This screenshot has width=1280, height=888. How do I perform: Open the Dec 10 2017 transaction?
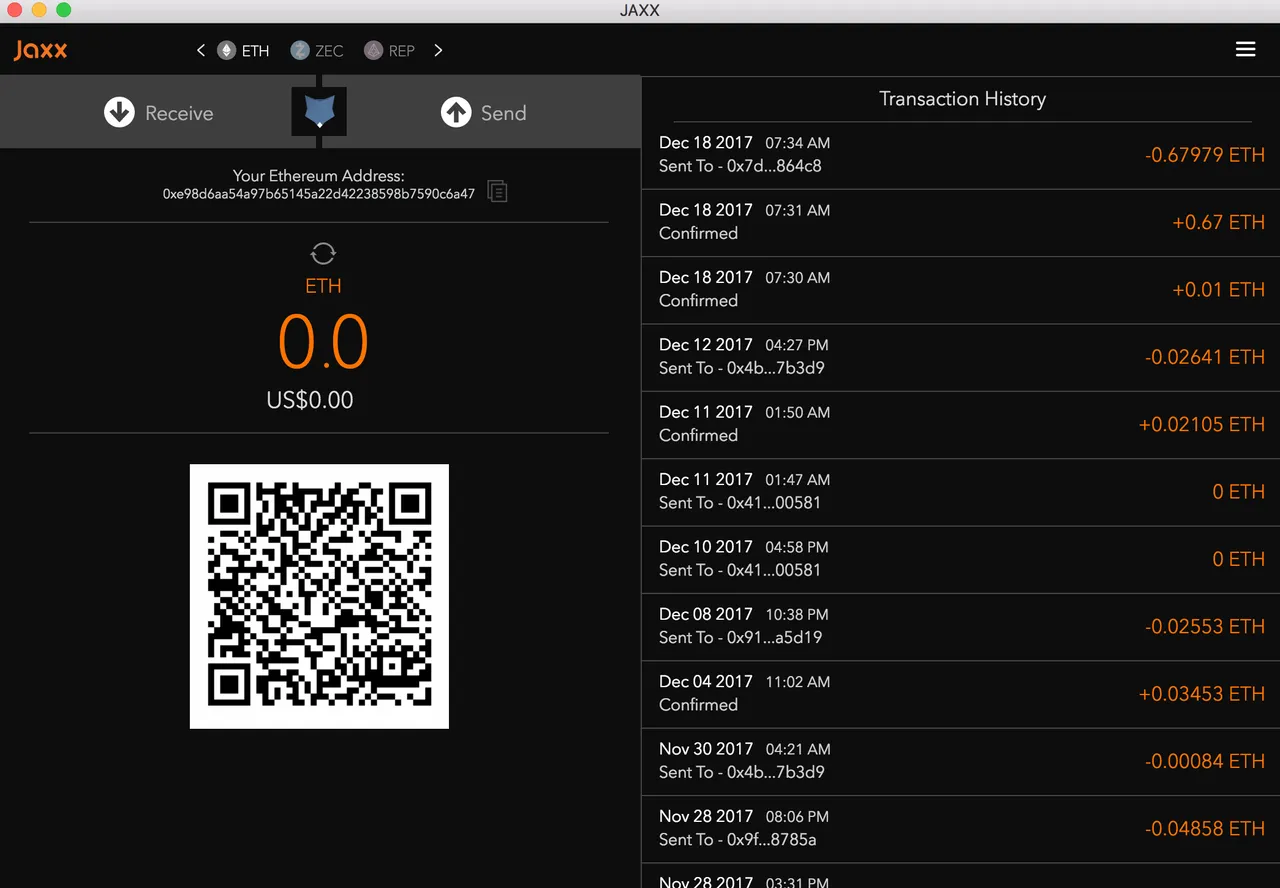click(x=961, y=559)
